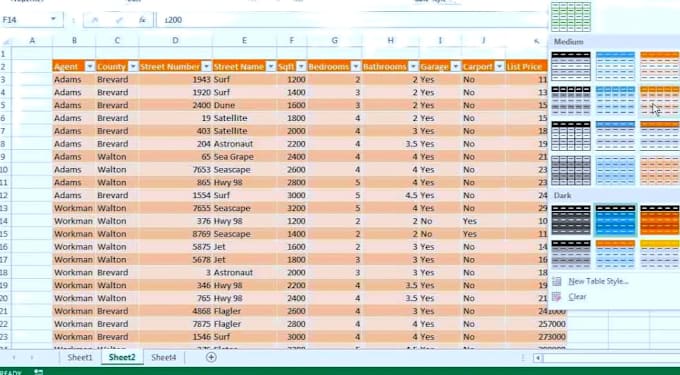Image resolution: width=680 pixels, height=375 pixels.
Task: Pick the green table style above Medium
Action: tap(571, 16)
